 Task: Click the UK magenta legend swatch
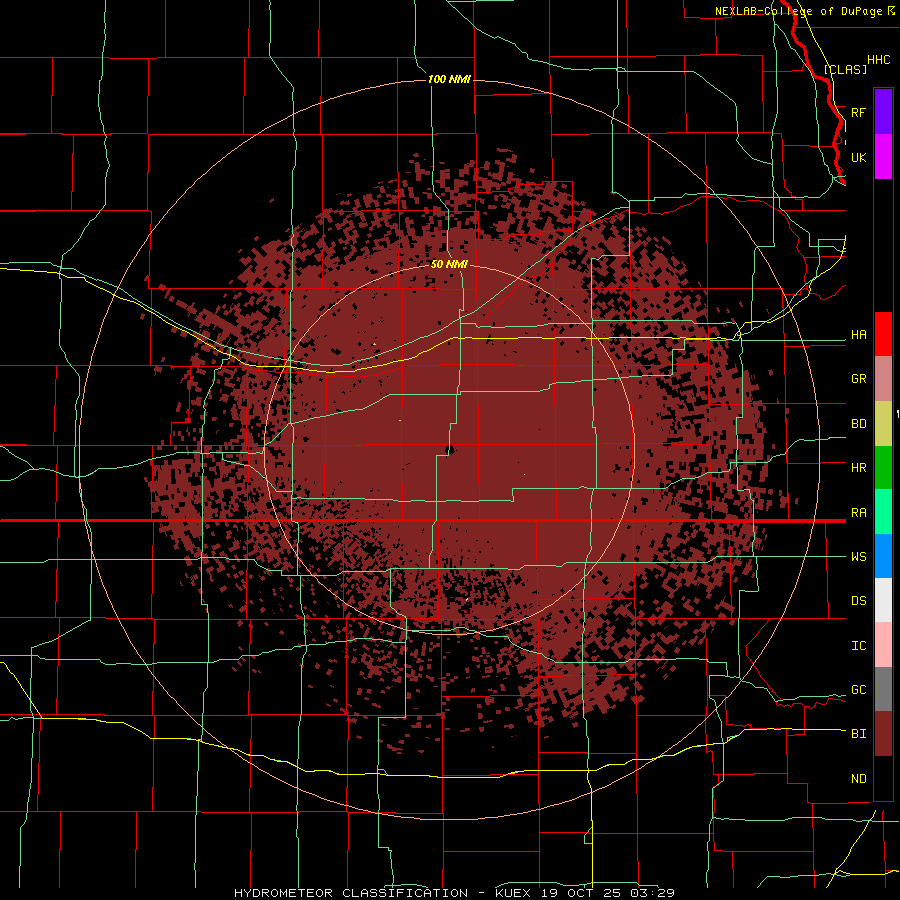(x=883, y=157)
